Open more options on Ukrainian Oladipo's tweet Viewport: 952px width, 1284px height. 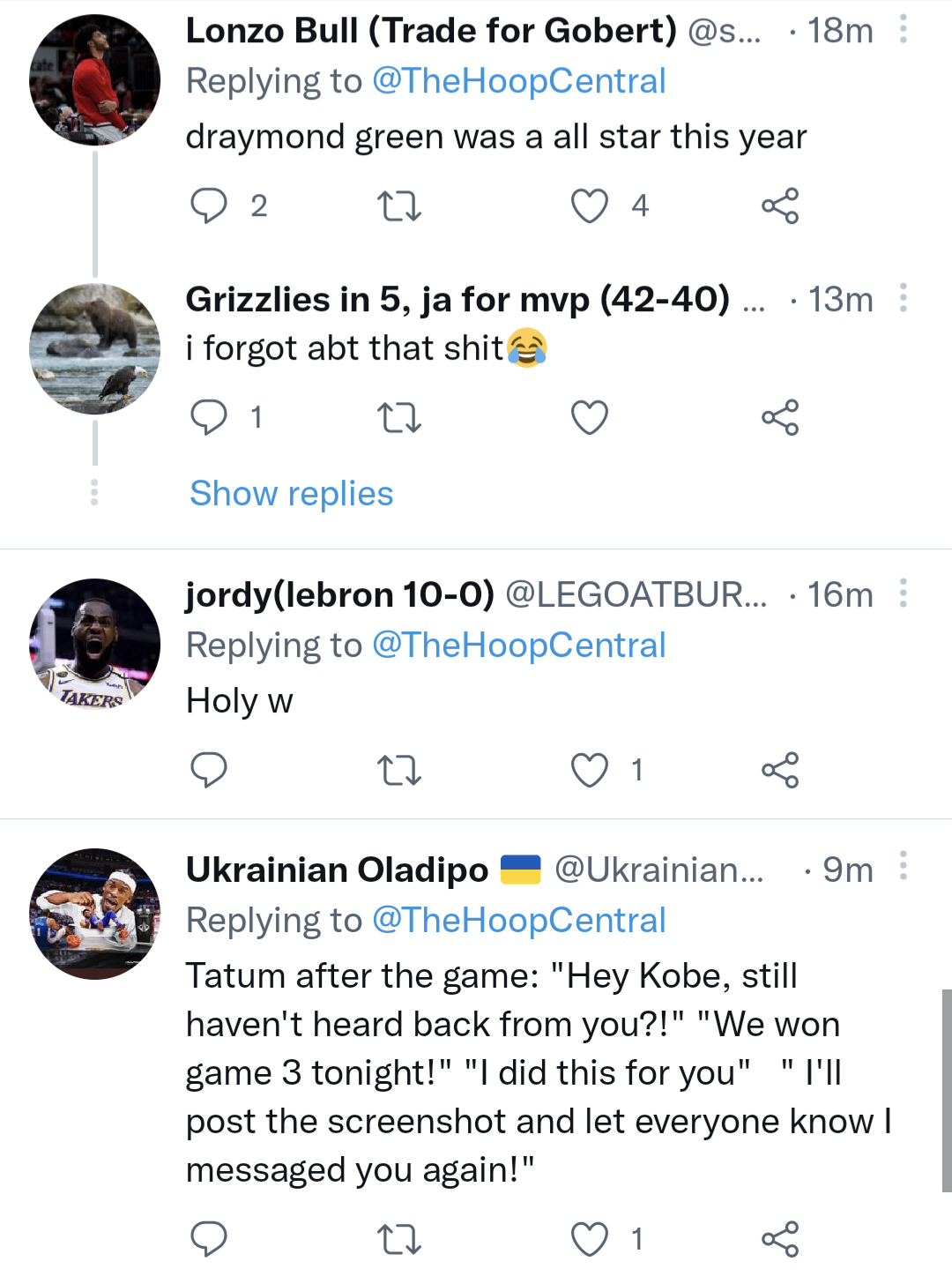[x=904, y=869]
